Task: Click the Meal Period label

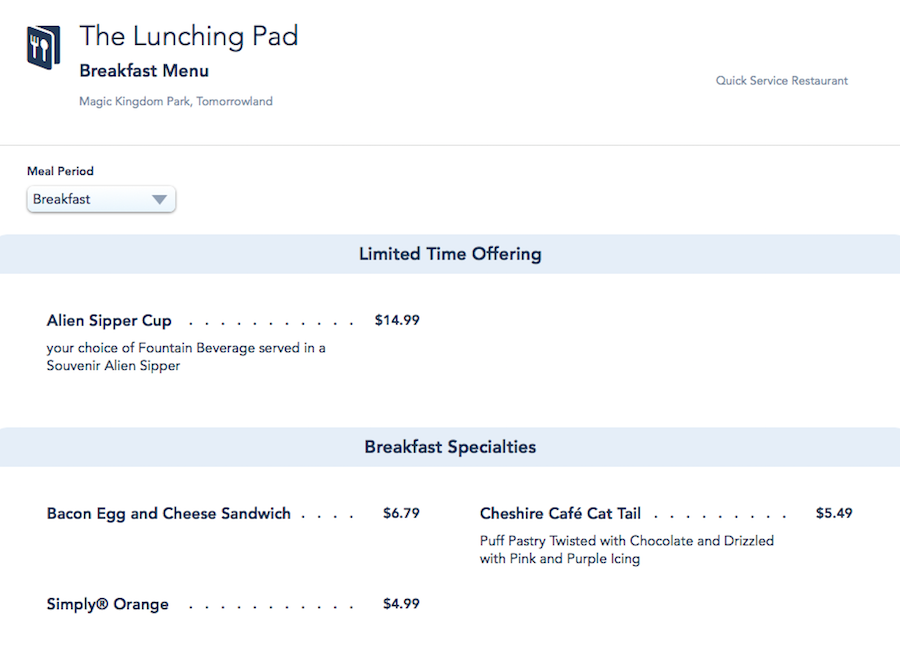Action: coord(60,171)
